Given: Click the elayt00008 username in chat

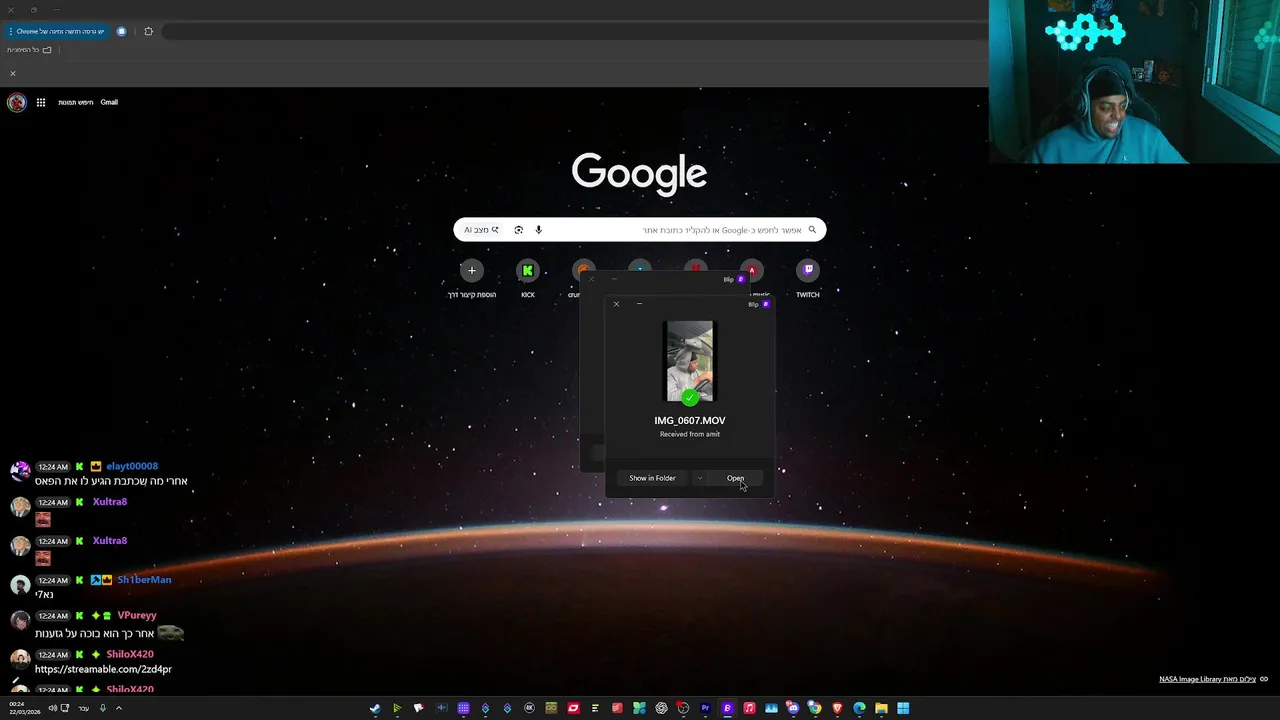Looking at the screenshot, I should click(x=132, y=466).
